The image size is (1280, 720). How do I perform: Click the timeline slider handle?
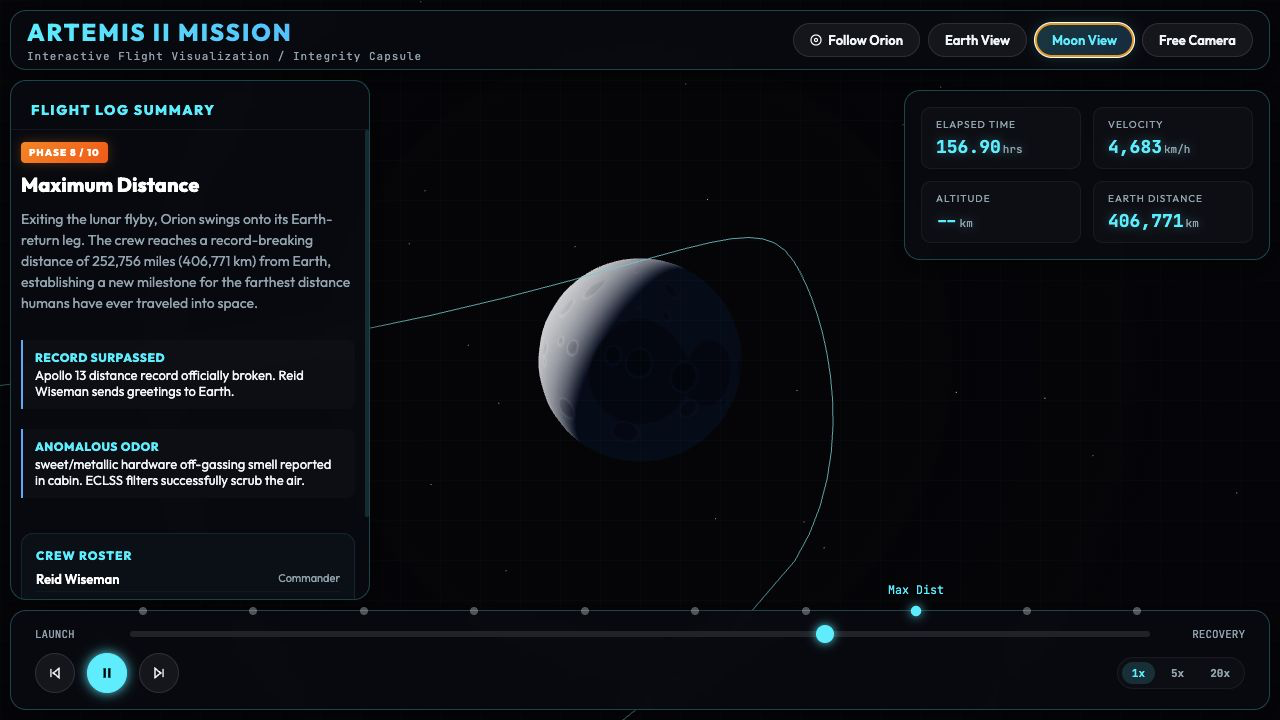point(825,634)
